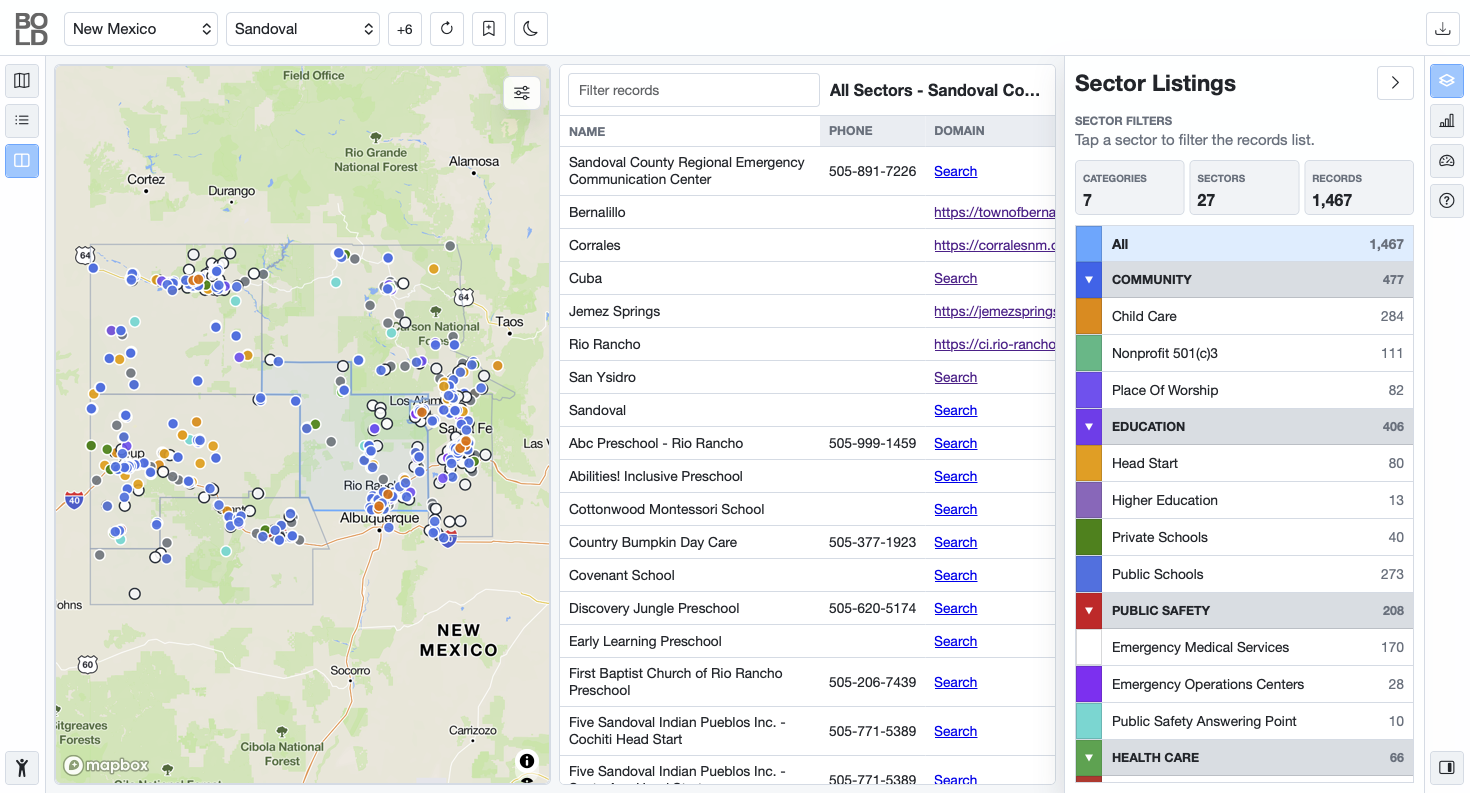1470x793 pixels.
Task: Filter by Head Start sector
Action: [x=1245, y=463]
